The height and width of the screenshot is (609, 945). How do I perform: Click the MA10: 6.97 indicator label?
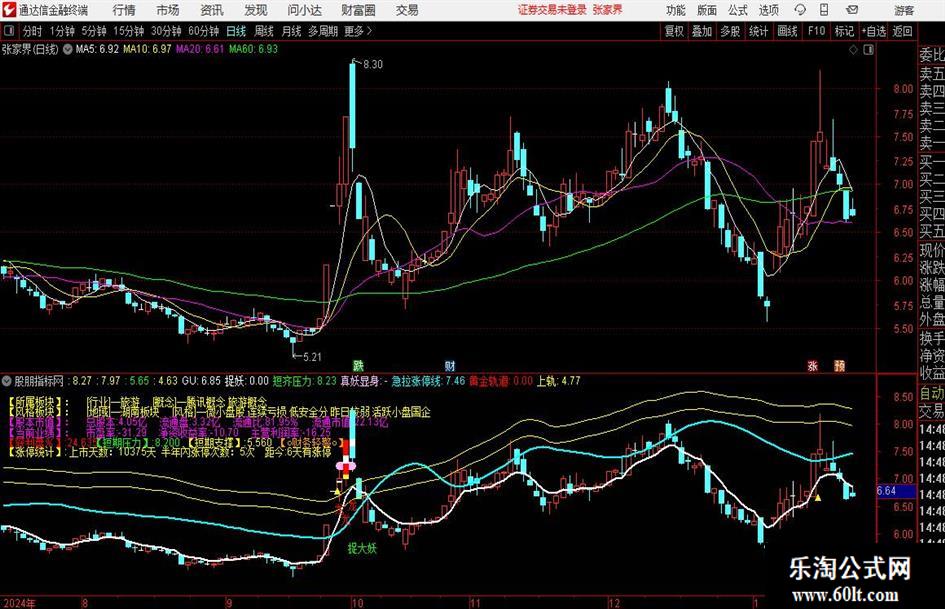[147, 49]
